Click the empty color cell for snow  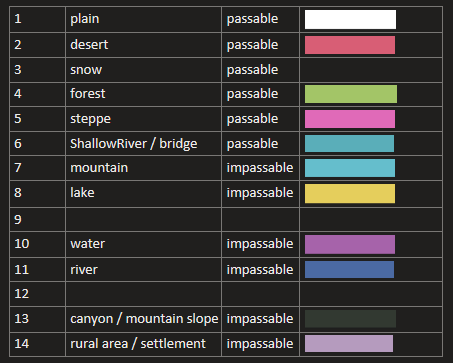(371, 70)
